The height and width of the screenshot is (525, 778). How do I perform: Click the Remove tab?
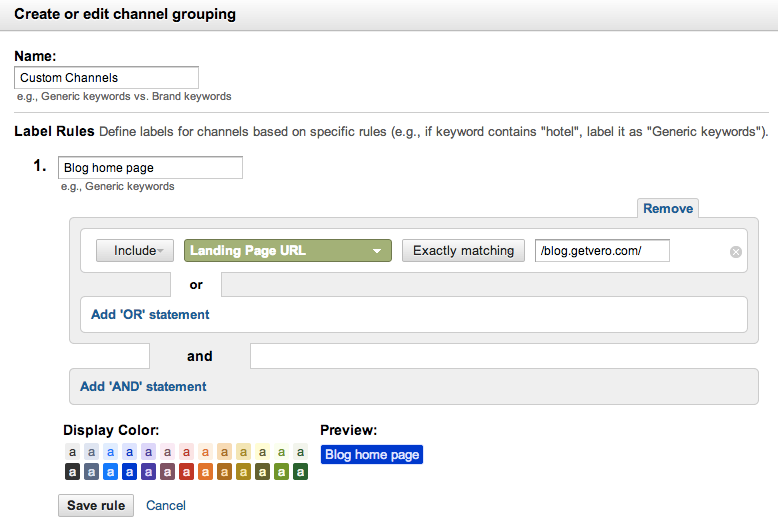[667, 208]
